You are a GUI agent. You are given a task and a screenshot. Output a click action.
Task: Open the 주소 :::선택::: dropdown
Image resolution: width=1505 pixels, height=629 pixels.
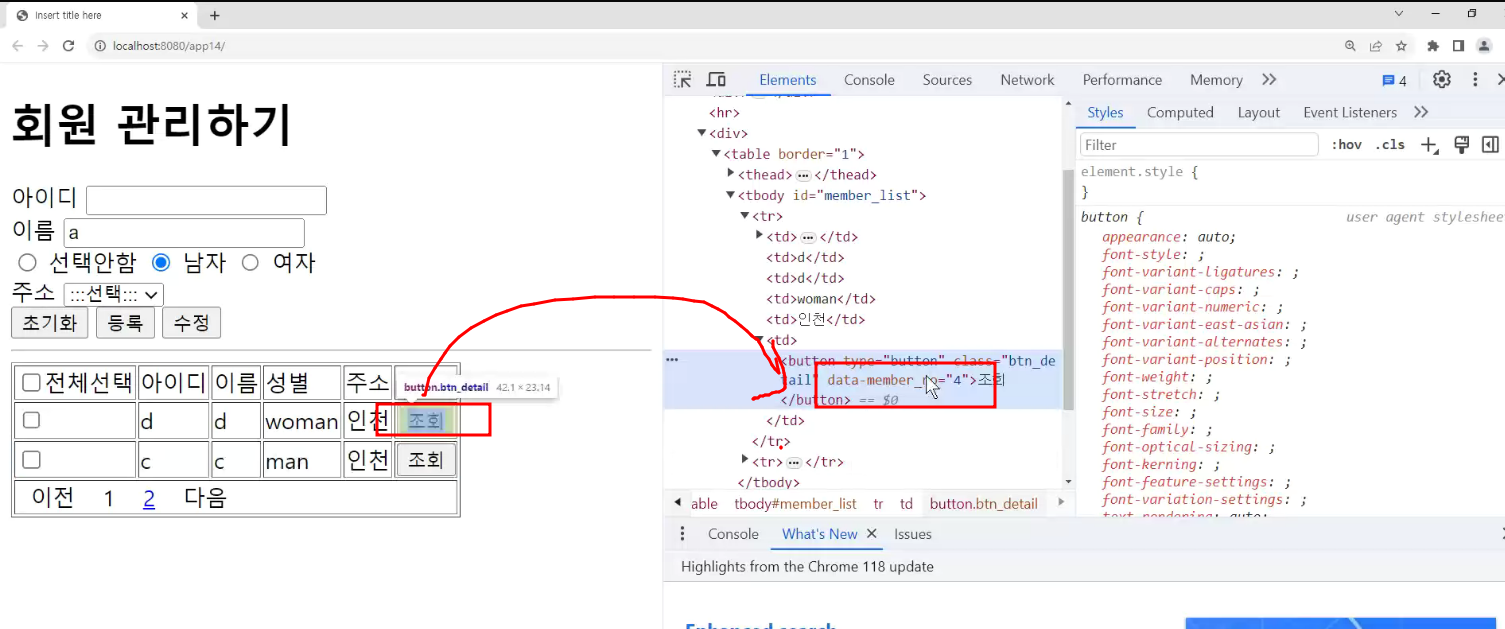pyautogui.click(x=113, y=294)
